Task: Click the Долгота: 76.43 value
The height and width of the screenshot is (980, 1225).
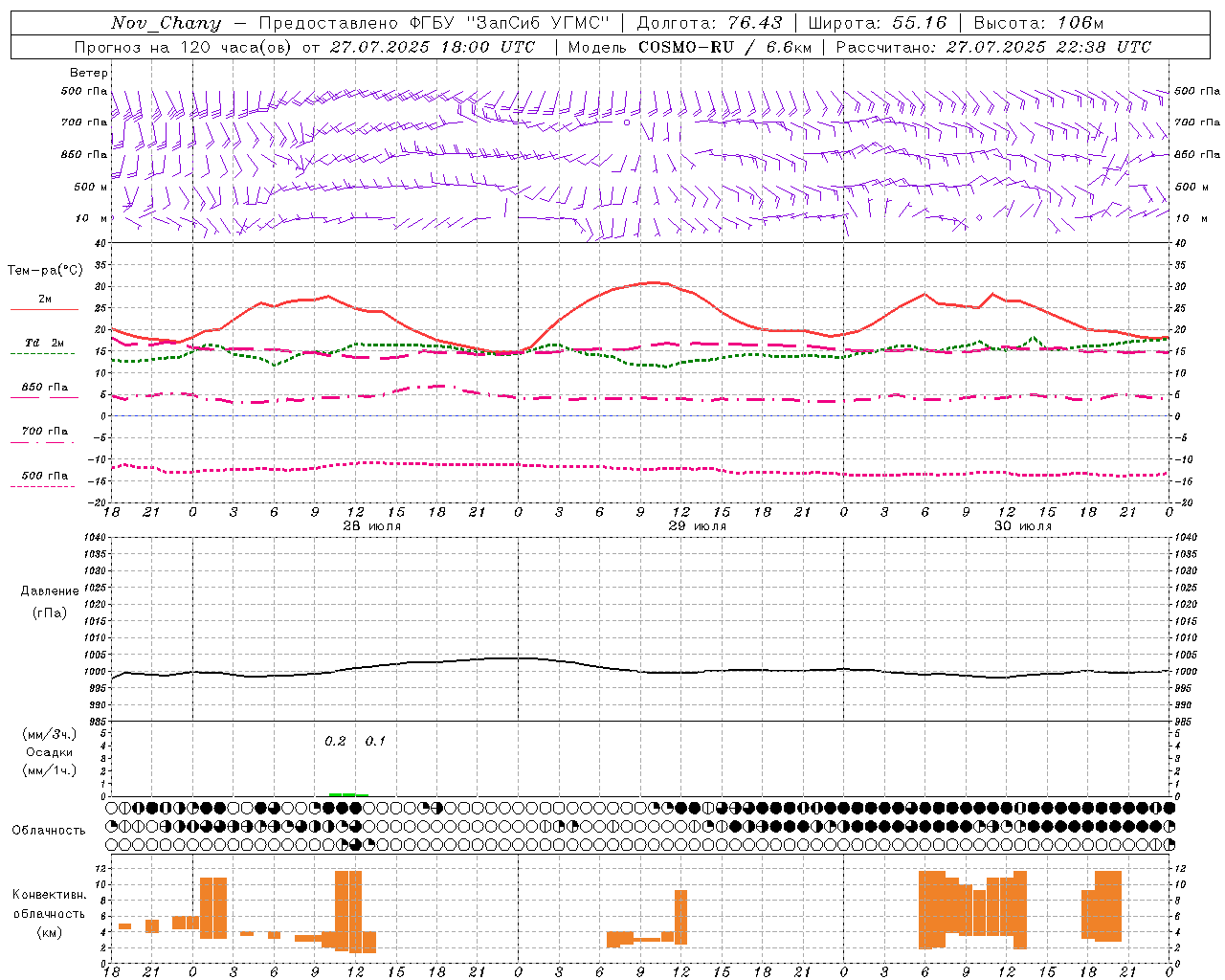Action: click(709, 23)
